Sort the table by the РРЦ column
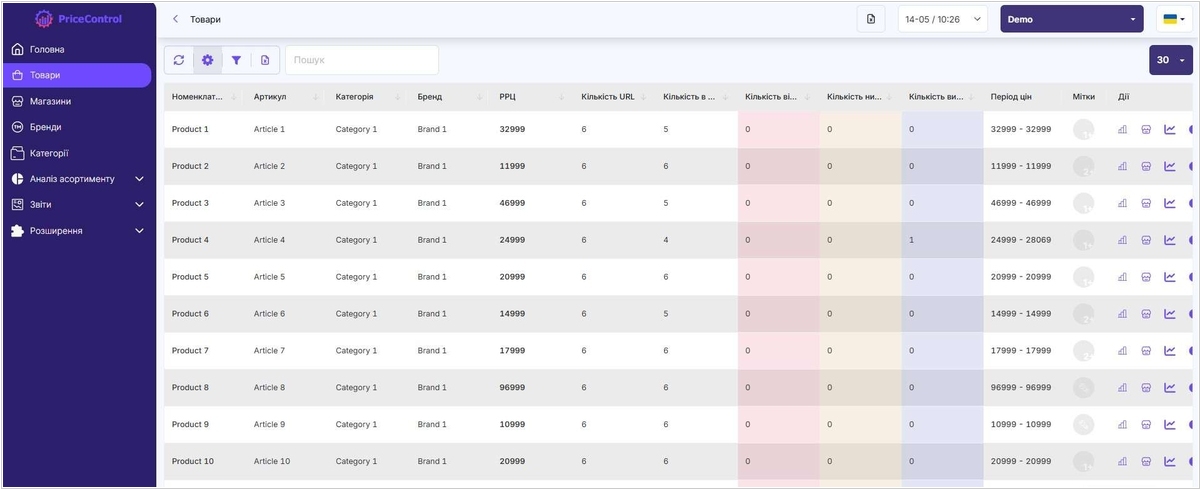The height and width of the screenshot is (489, 1200). pos(508,97)
